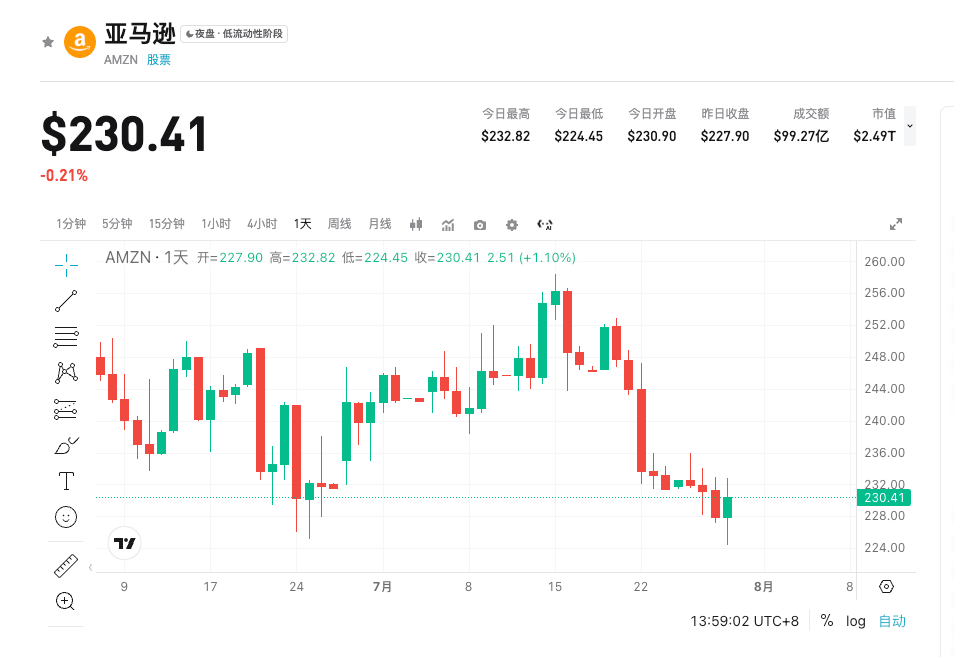Viewport: 954px width, 657px height.
Task: Click the AMZN ticker symbol text
Action: tap(120, 60)
